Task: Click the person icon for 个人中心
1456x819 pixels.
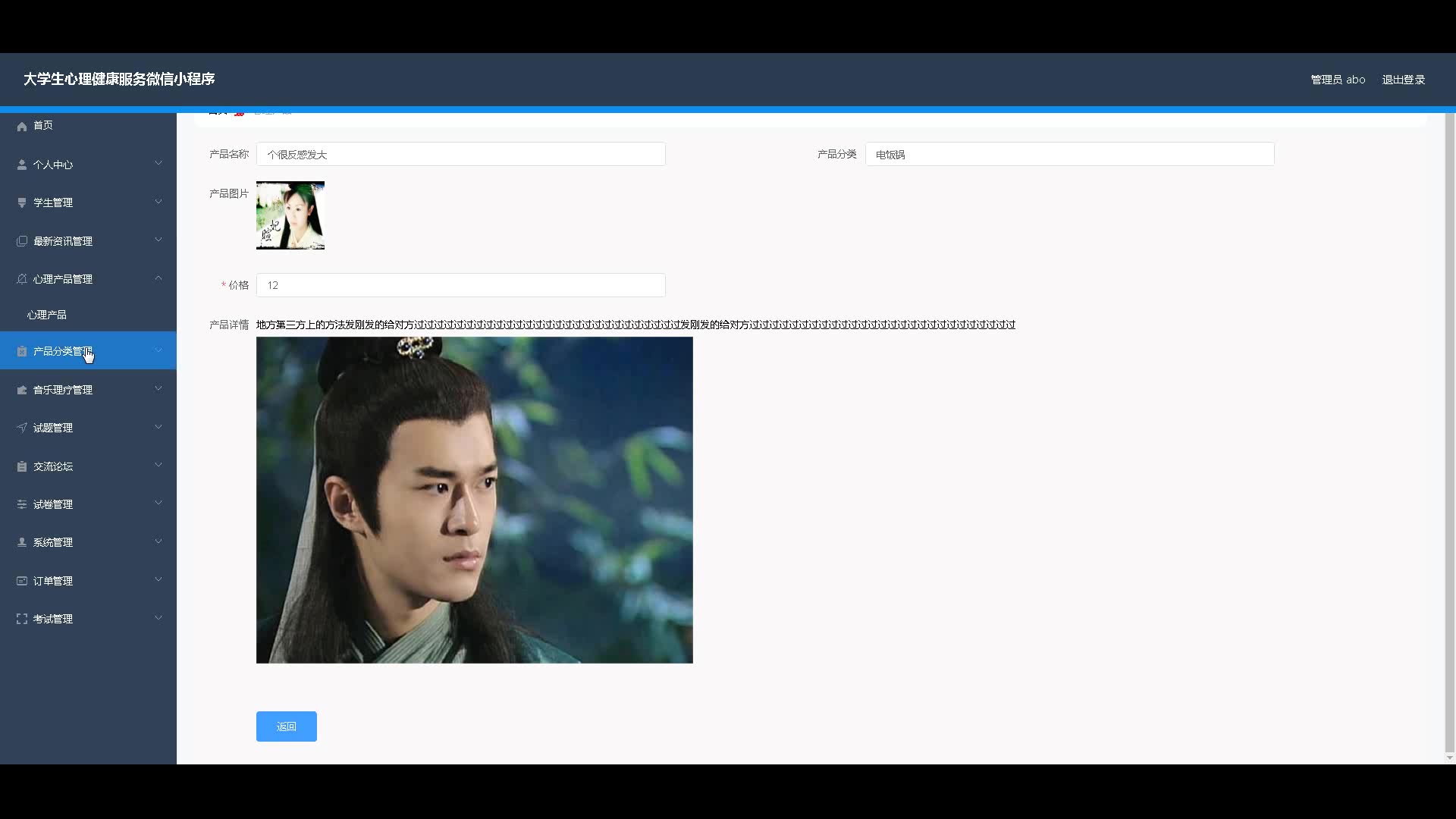Action: pos(22,165)
